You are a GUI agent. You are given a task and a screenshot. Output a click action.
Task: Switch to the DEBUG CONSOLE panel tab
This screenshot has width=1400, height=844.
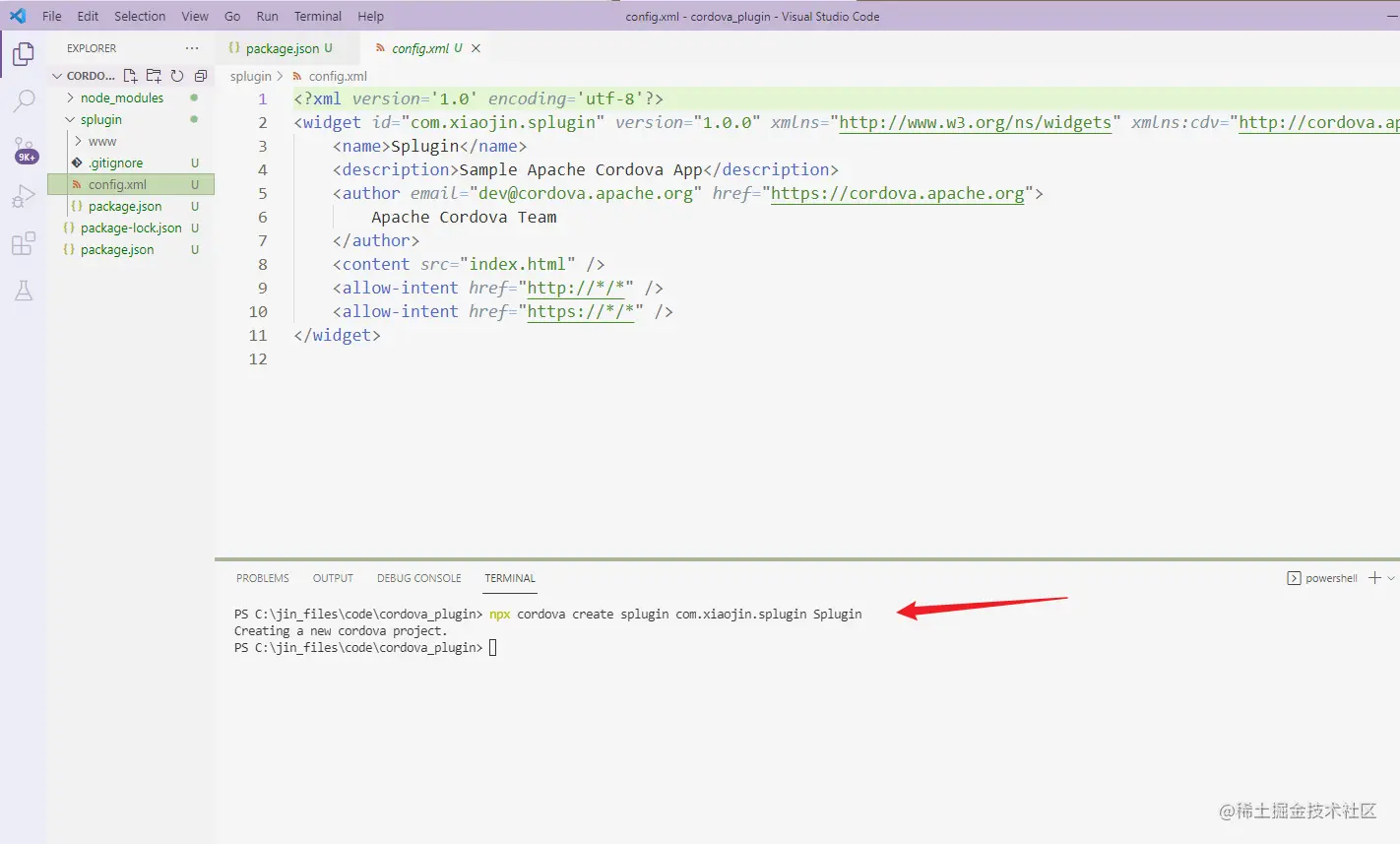(419, 578)
